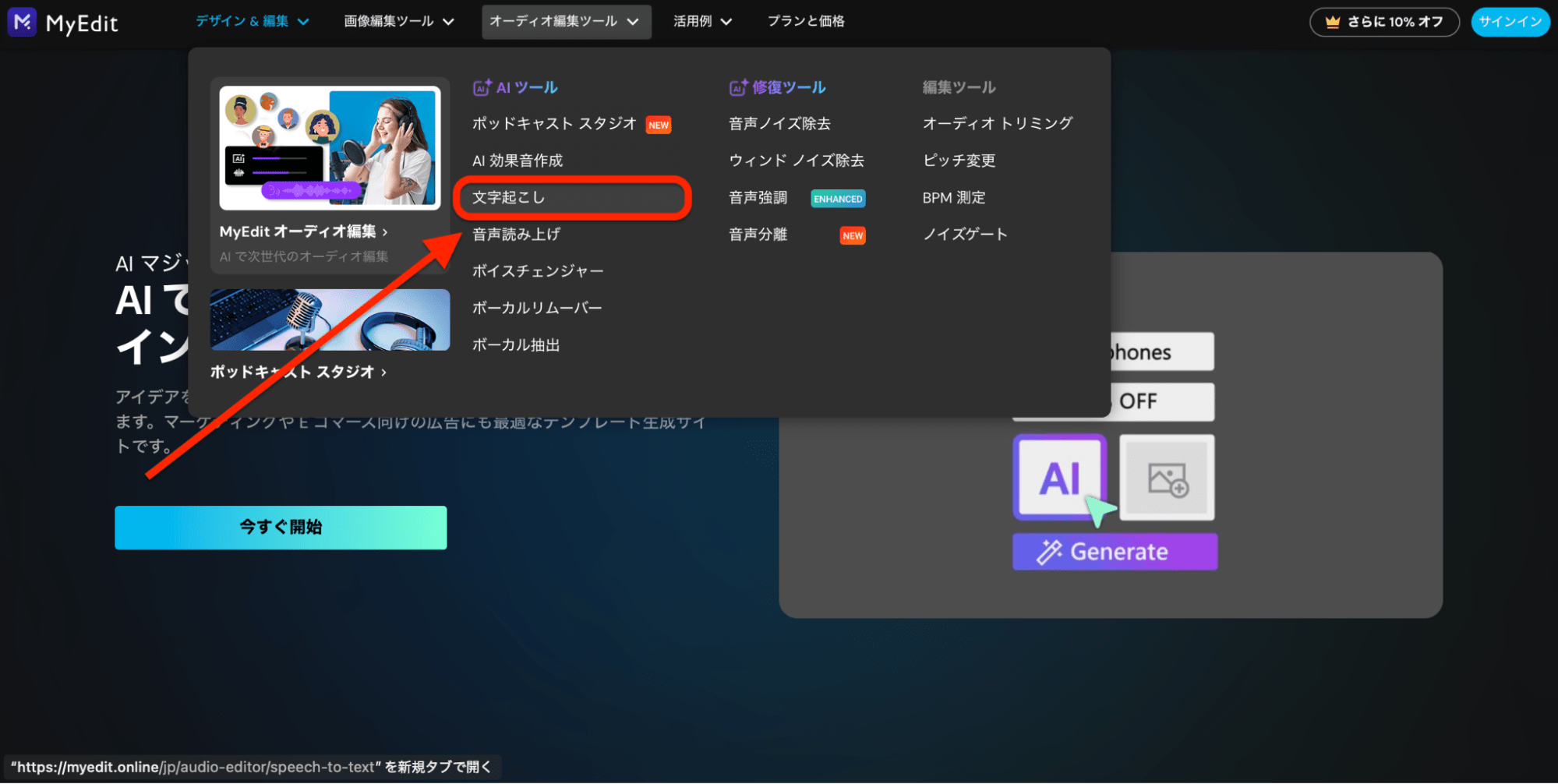Click the 'hones' text field in preview card

point(1162,352)
